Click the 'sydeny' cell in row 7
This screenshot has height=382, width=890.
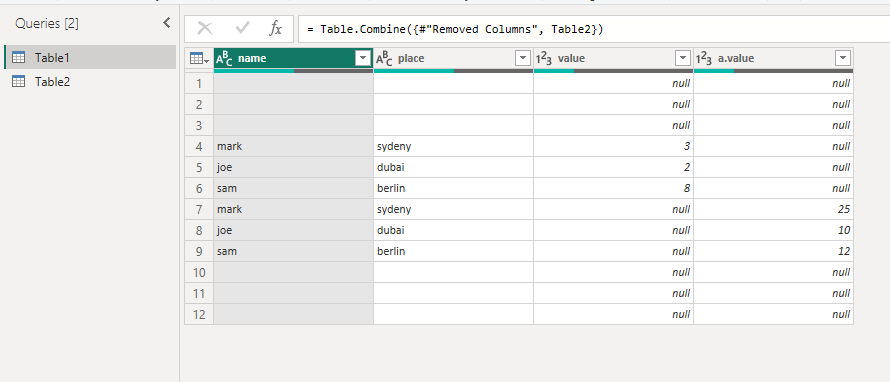coord(454,209)
